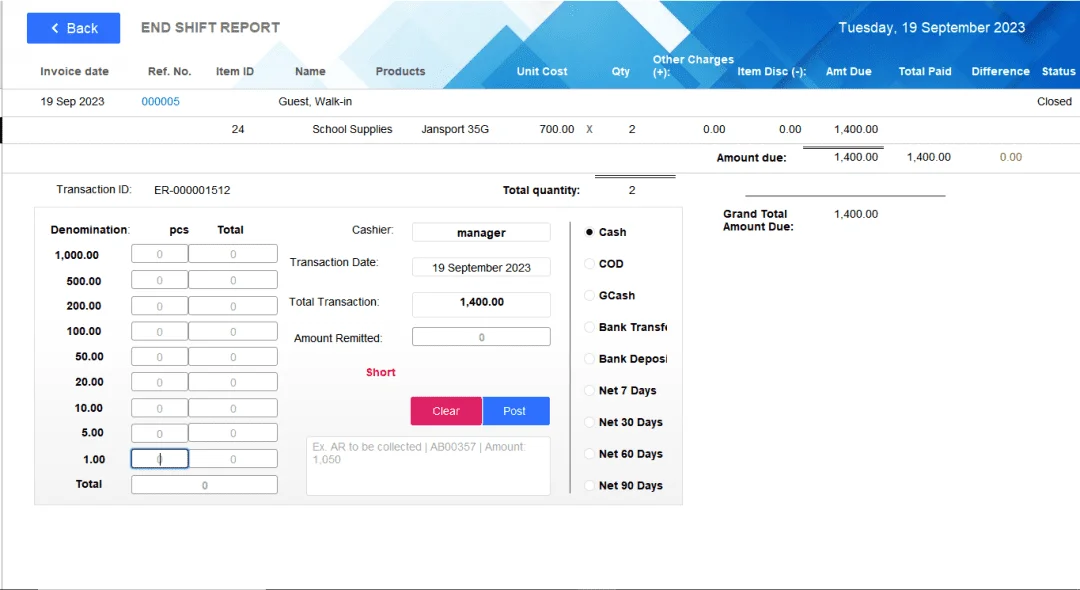Click the Guest, Walk-in customer name

pyautogui.click(x=315, y=101)
